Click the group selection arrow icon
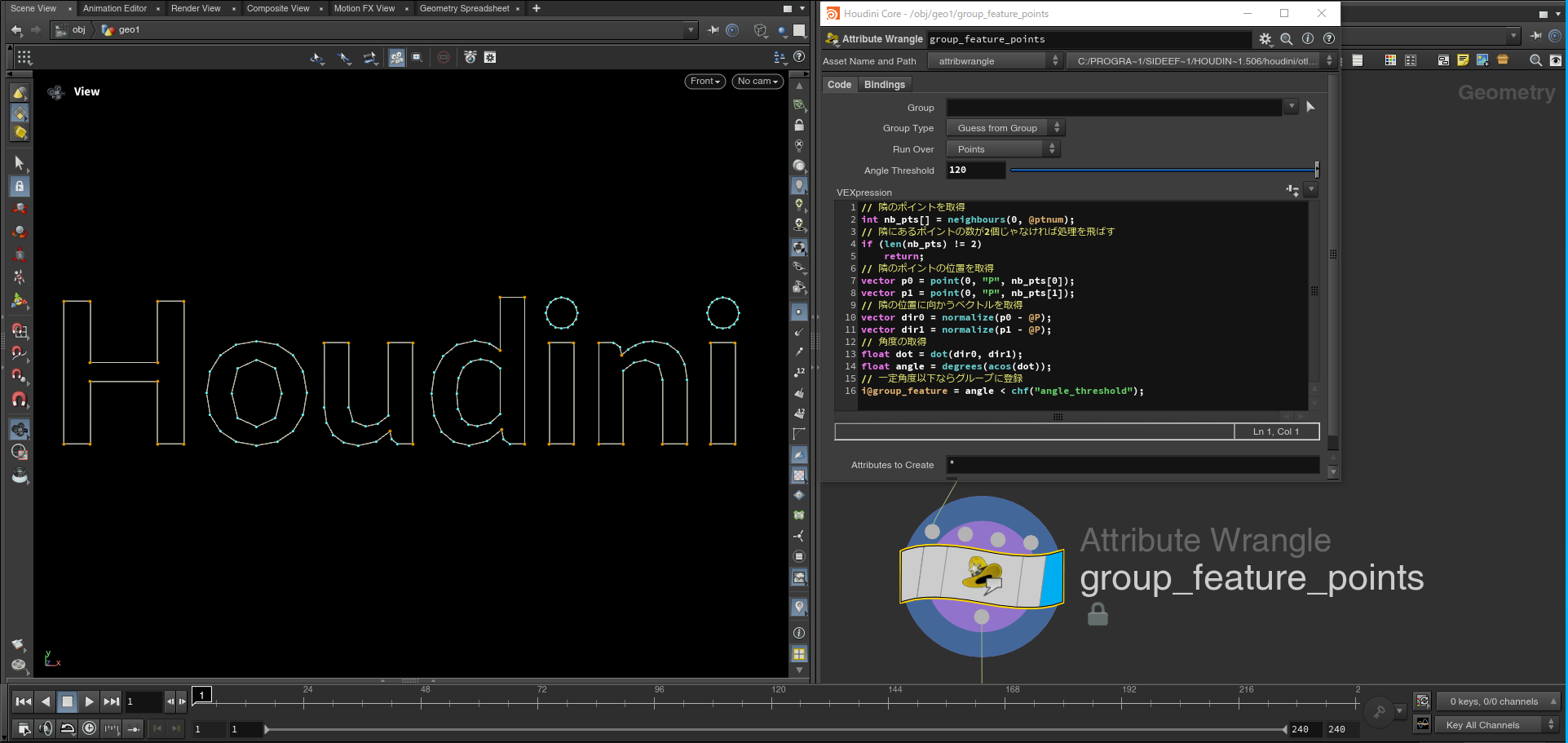This screenshot has height=743, width=1568. (1310, 107)
